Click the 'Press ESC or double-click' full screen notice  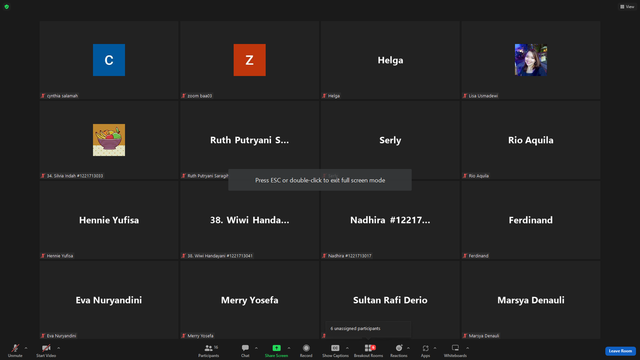click(x=320, y=180)
